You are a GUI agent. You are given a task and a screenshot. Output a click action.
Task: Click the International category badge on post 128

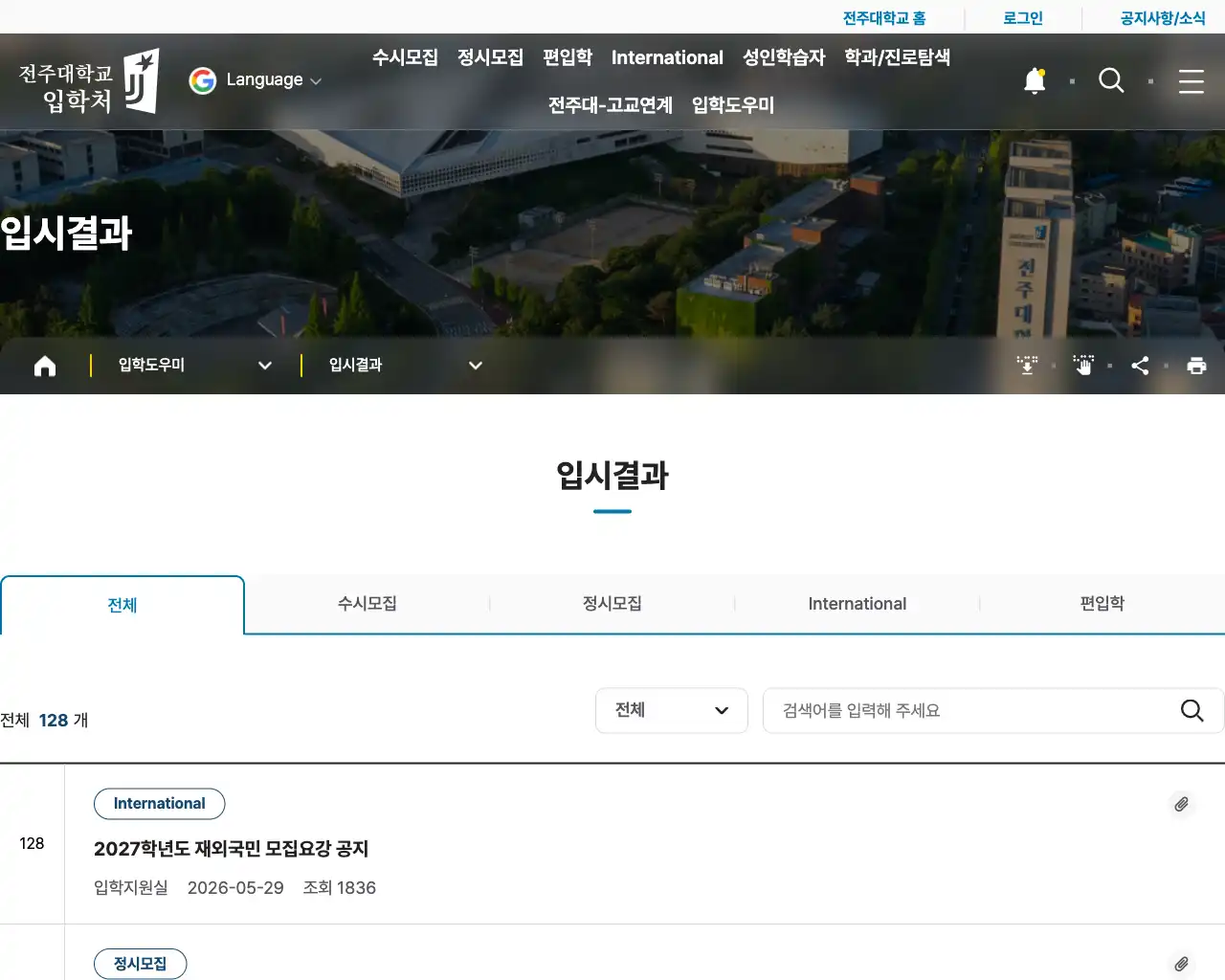[x=160, y=804]
